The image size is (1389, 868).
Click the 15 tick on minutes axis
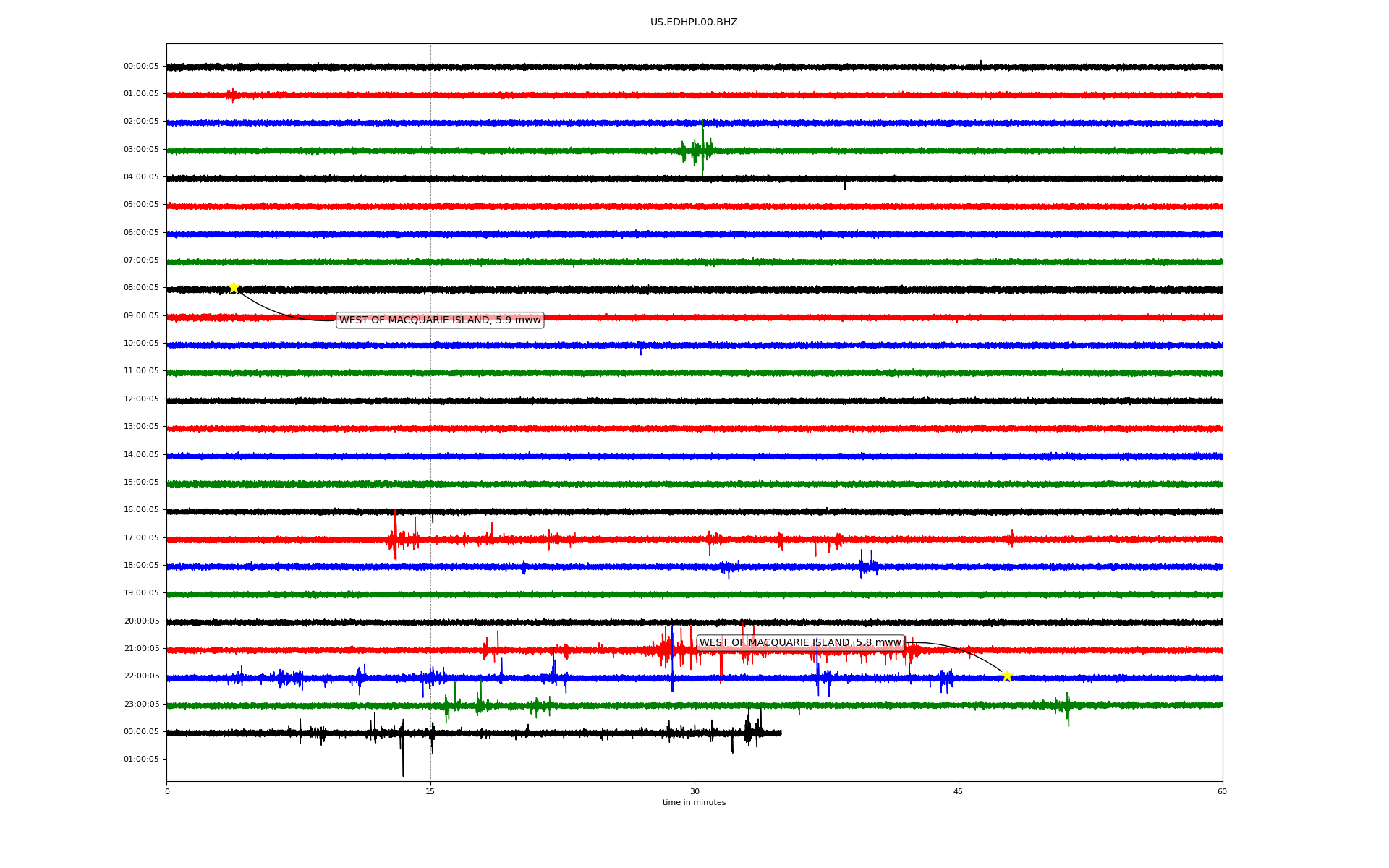click(430, 791)
